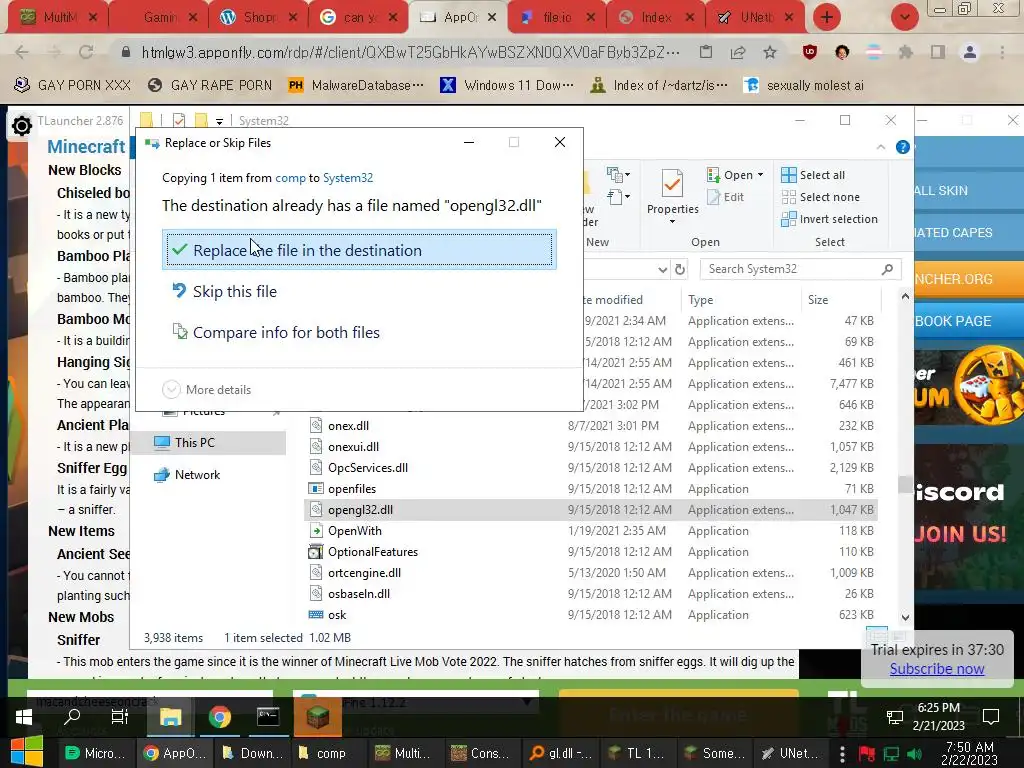Select Network in navigation pane
The width and height of the screenshot is (1024, 768).
tap(197, 475)
